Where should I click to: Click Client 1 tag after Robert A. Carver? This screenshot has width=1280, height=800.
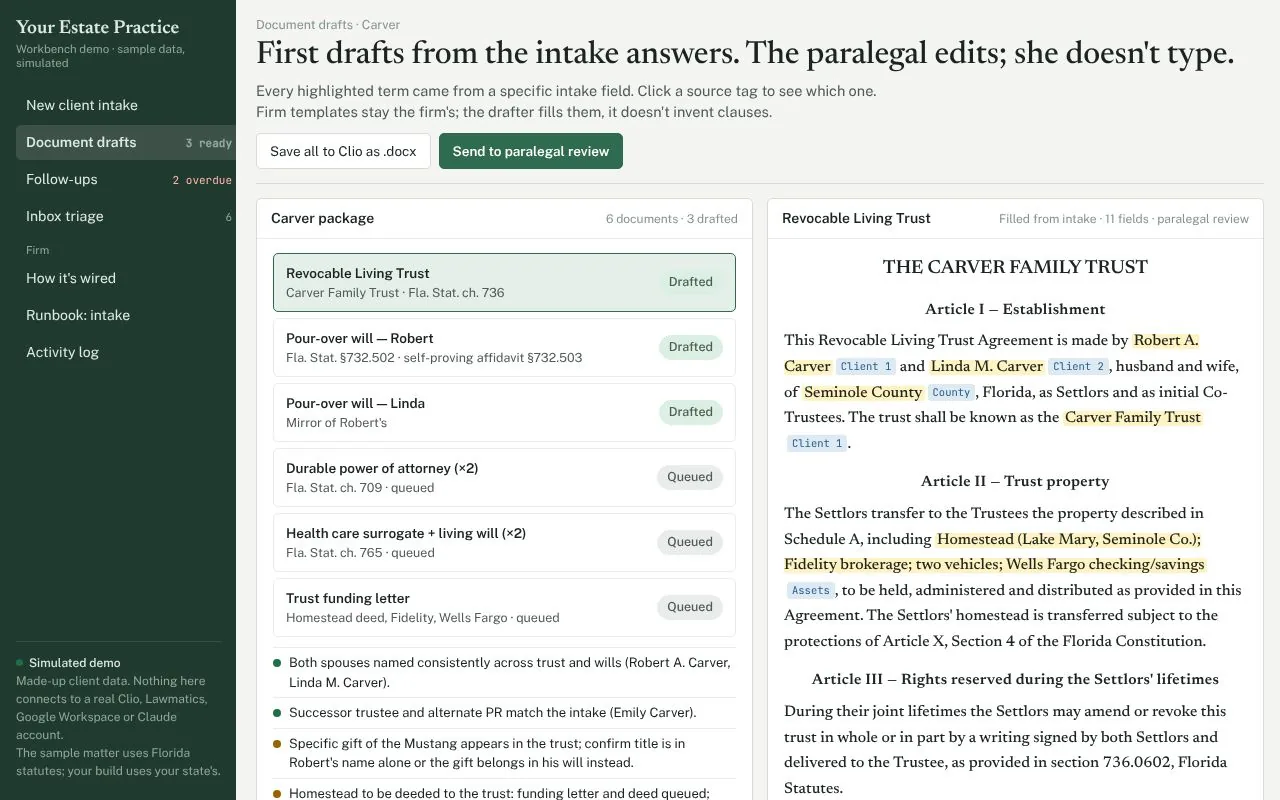[x=866, y=367]
